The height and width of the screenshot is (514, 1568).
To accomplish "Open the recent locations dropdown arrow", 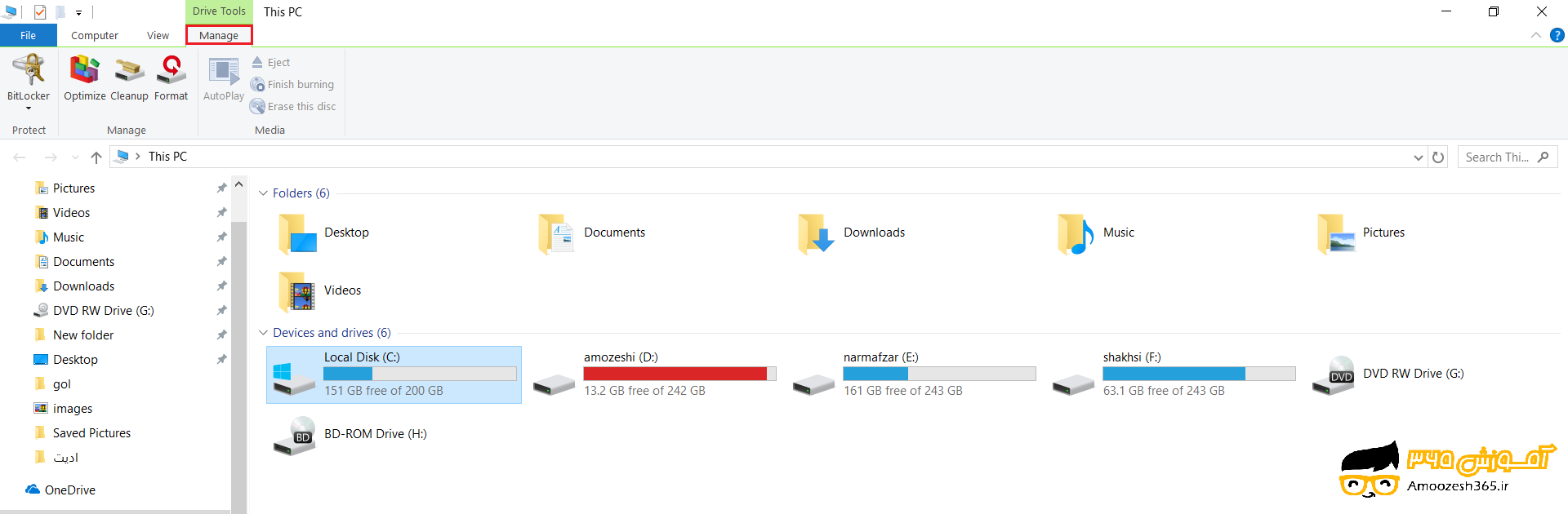I will [75, 157].
